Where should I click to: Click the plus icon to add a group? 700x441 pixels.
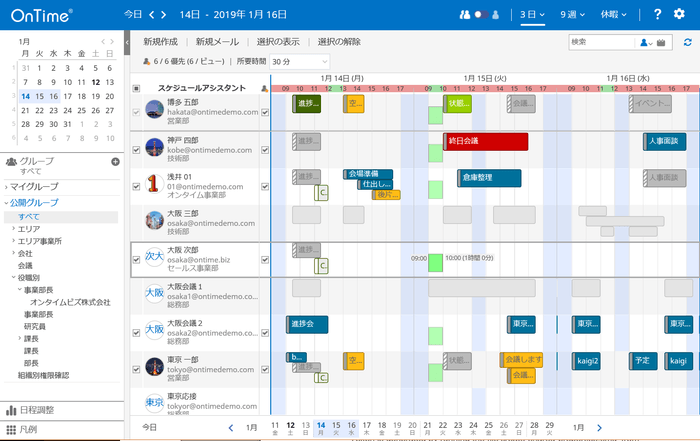pos(115,161)
